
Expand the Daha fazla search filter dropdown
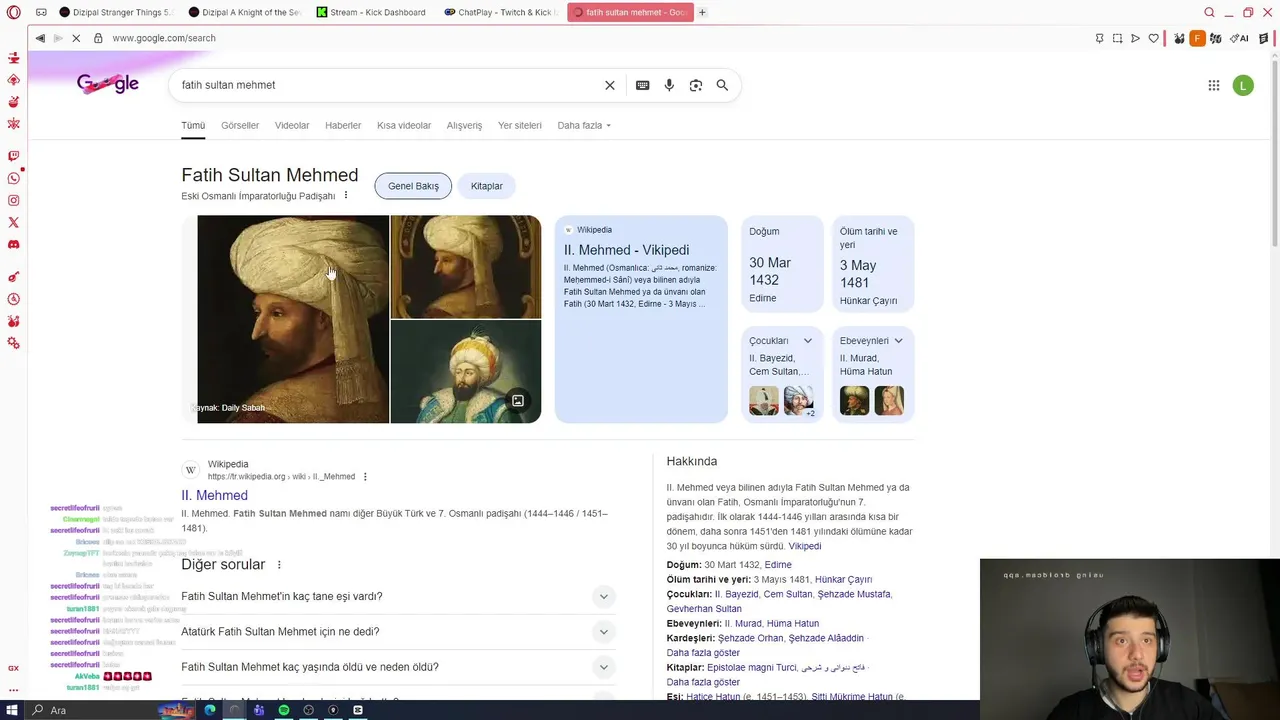tap(584, 126)
